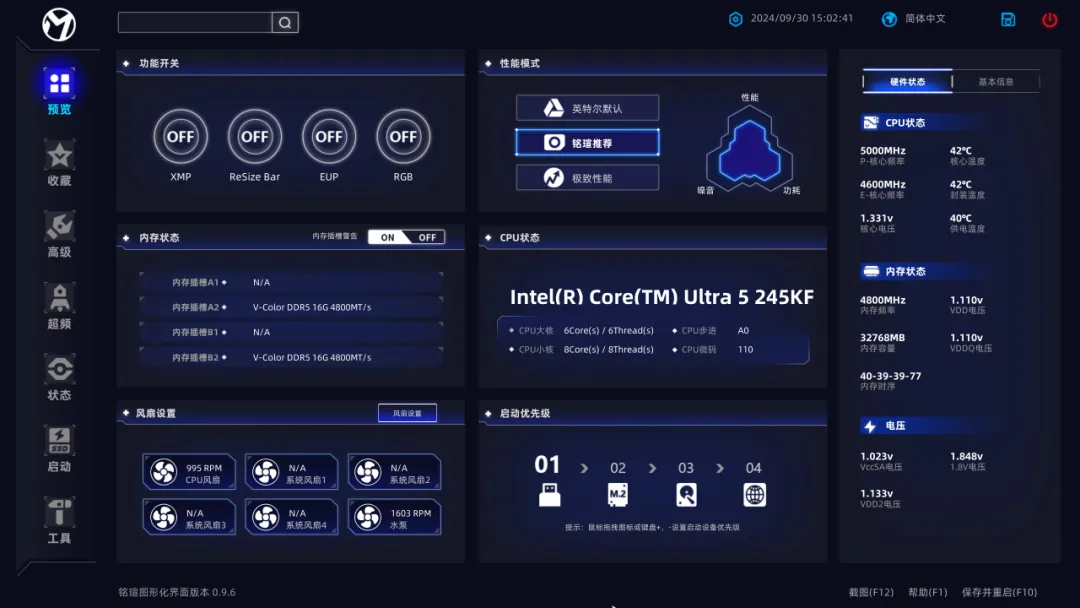Open the 状态 status sidebar icon
1080x608 pixels.
point(59,370)
